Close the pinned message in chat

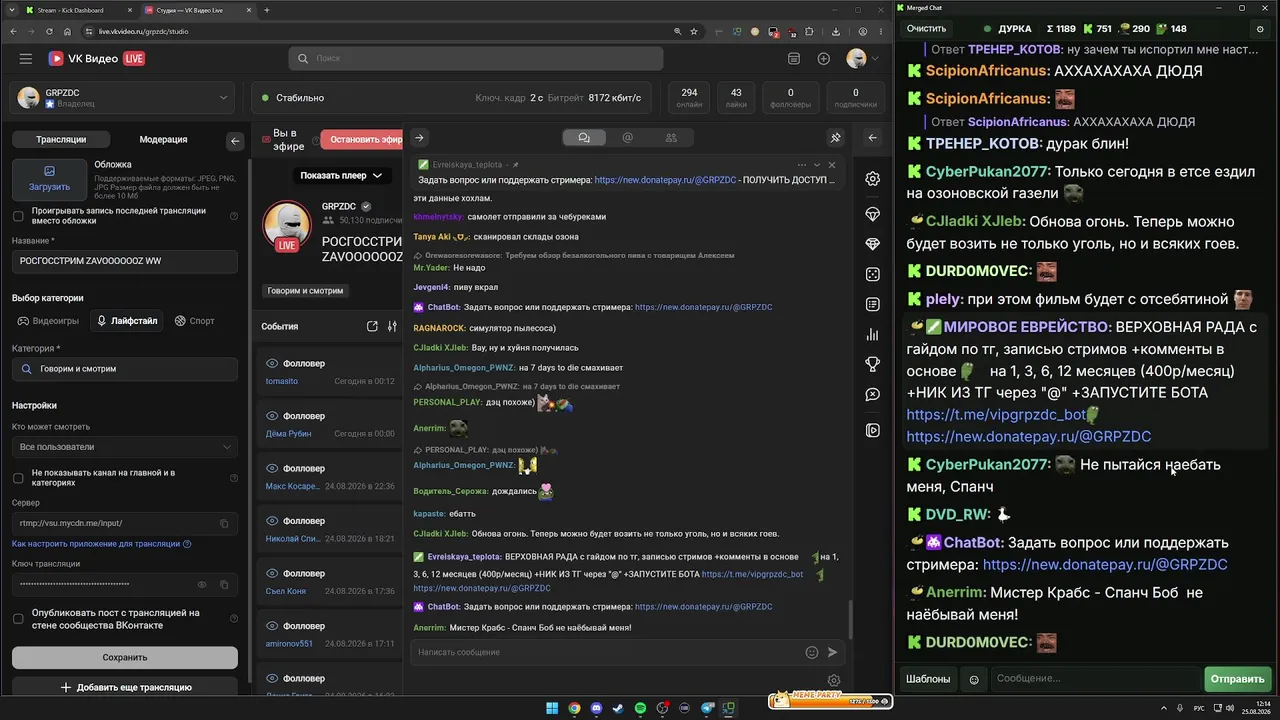point(831,165)
